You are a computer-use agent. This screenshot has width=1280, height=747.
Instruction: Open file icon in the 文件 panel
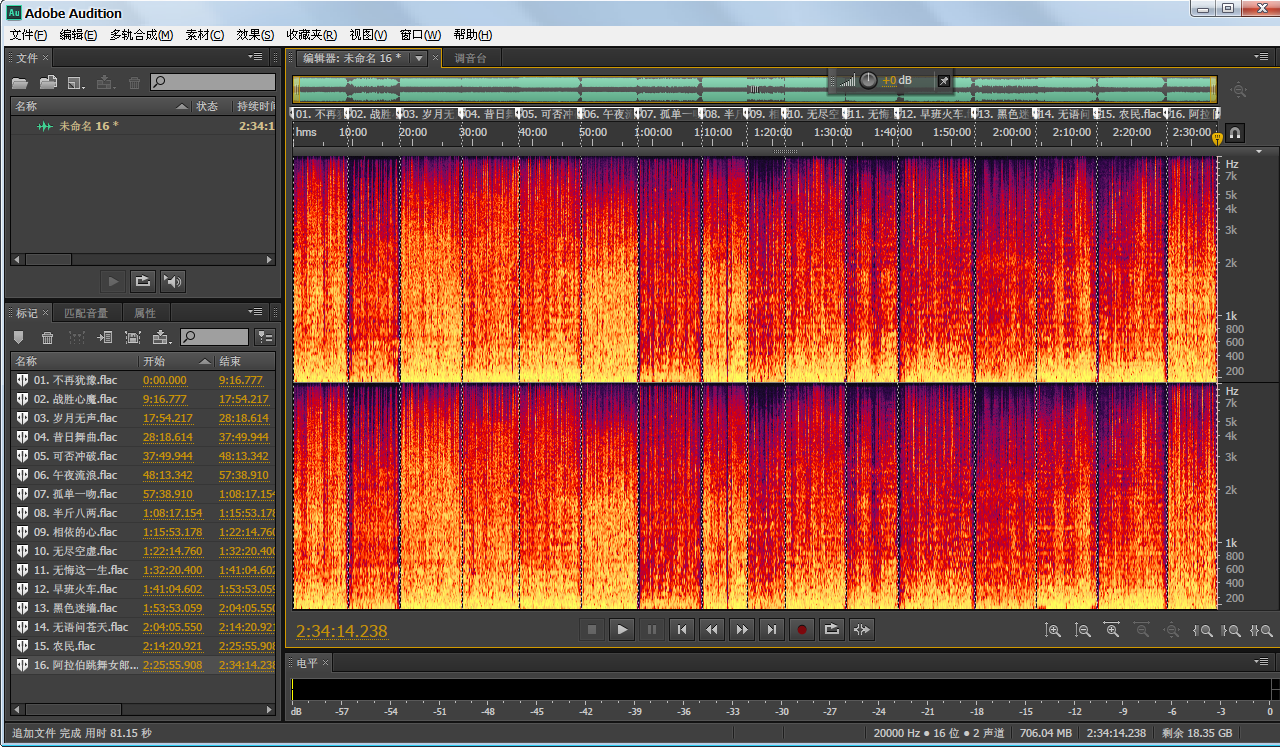tap(20, 83)
